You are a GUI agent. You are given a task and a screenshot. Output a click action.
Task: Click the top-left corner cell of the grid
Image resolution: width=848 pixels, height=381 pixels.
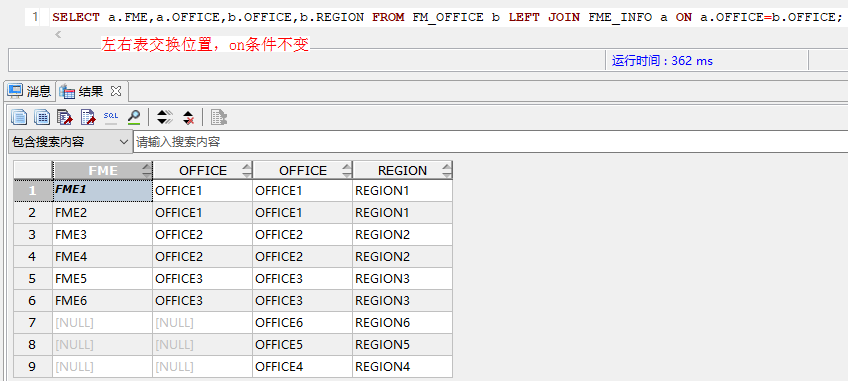[x=32, y=170]
